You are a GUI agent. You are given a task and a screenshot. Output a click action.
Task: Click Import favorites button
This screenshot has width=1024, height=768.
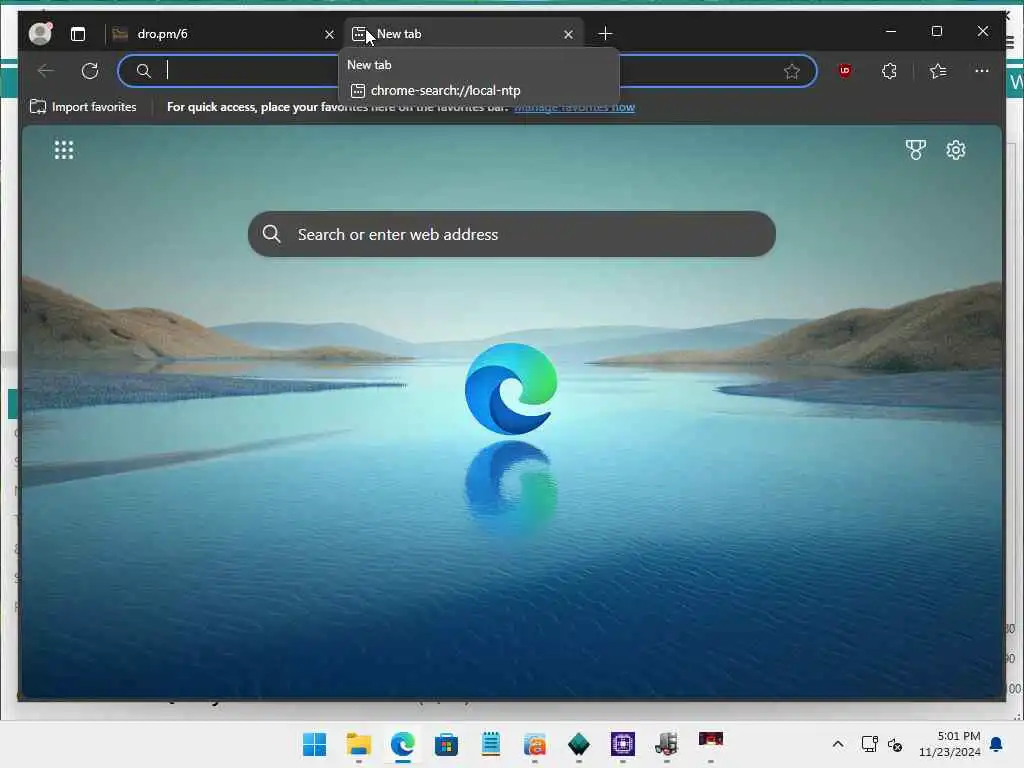83,106
